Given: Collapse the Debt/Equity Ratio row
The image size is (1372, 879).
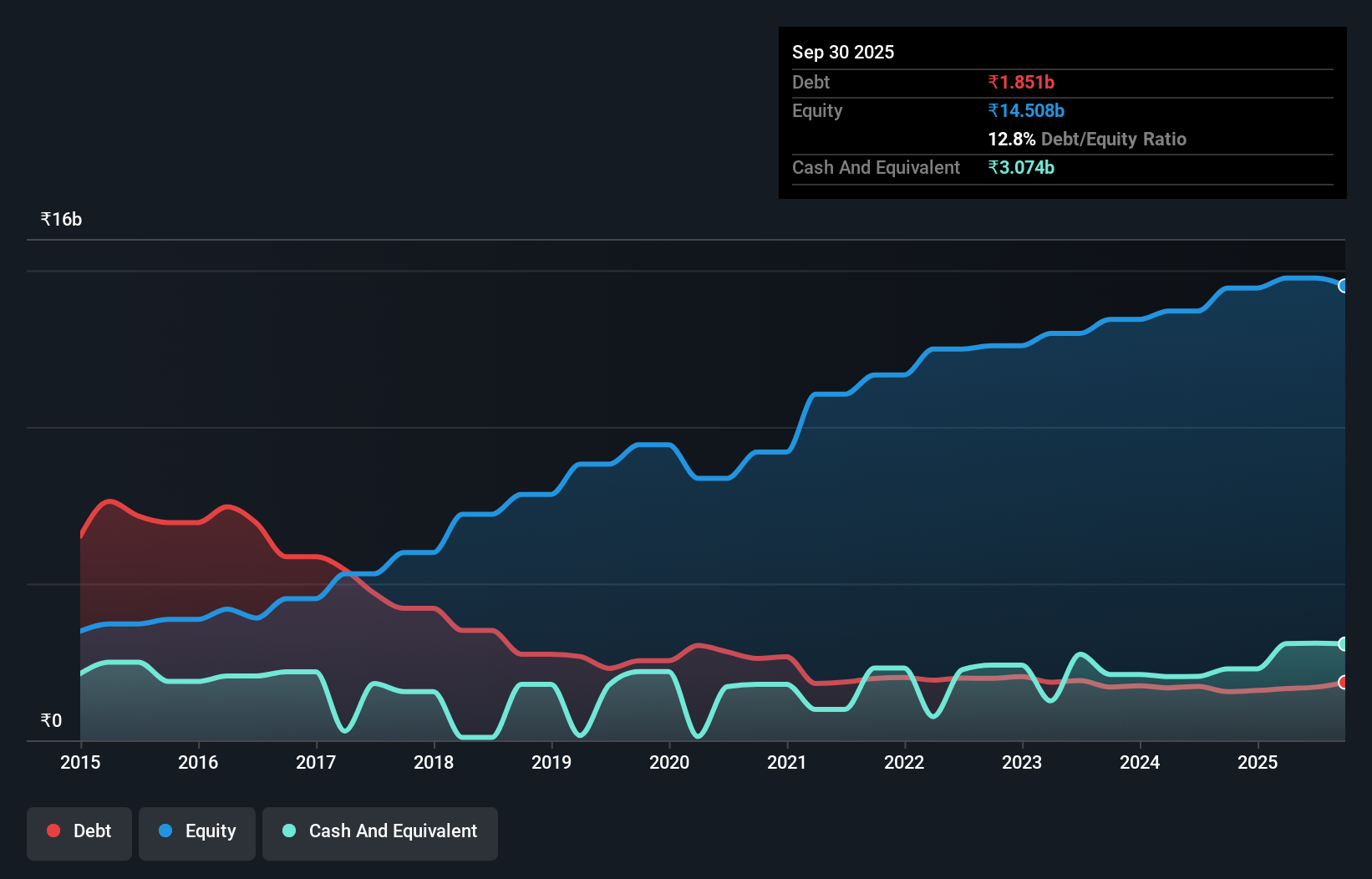Looking at the screenshot, I should pos(1086,139).
